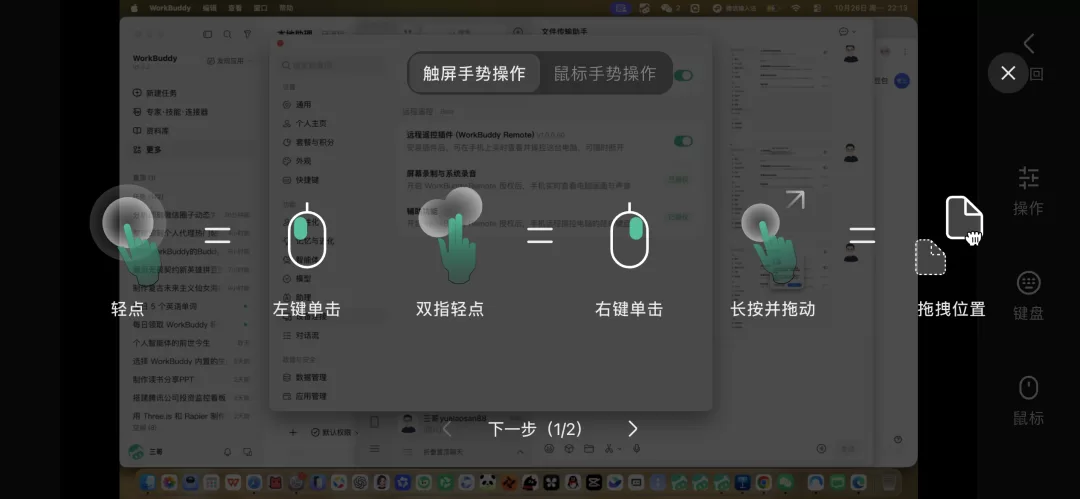Image resolution: width=1080 pixels, height=499 pixels.
Task: Launch Google Chrome from the Dock
Action: (x=763, y=482)
